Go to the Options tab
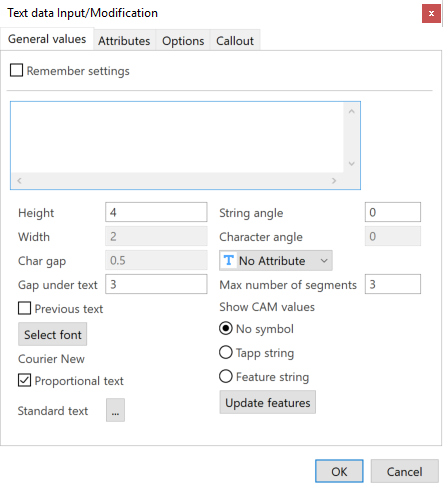 click(x=183, y=41)
